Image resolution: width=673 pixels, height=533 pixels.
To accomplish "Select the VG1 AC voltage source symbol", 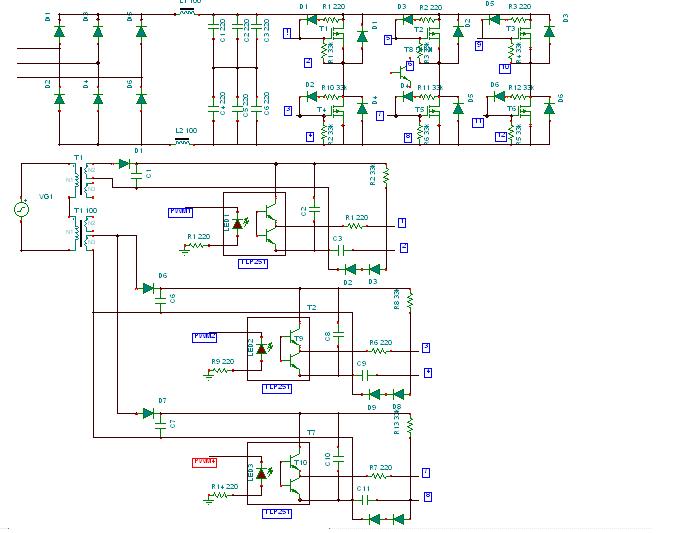I will click(x=21, y=209).
